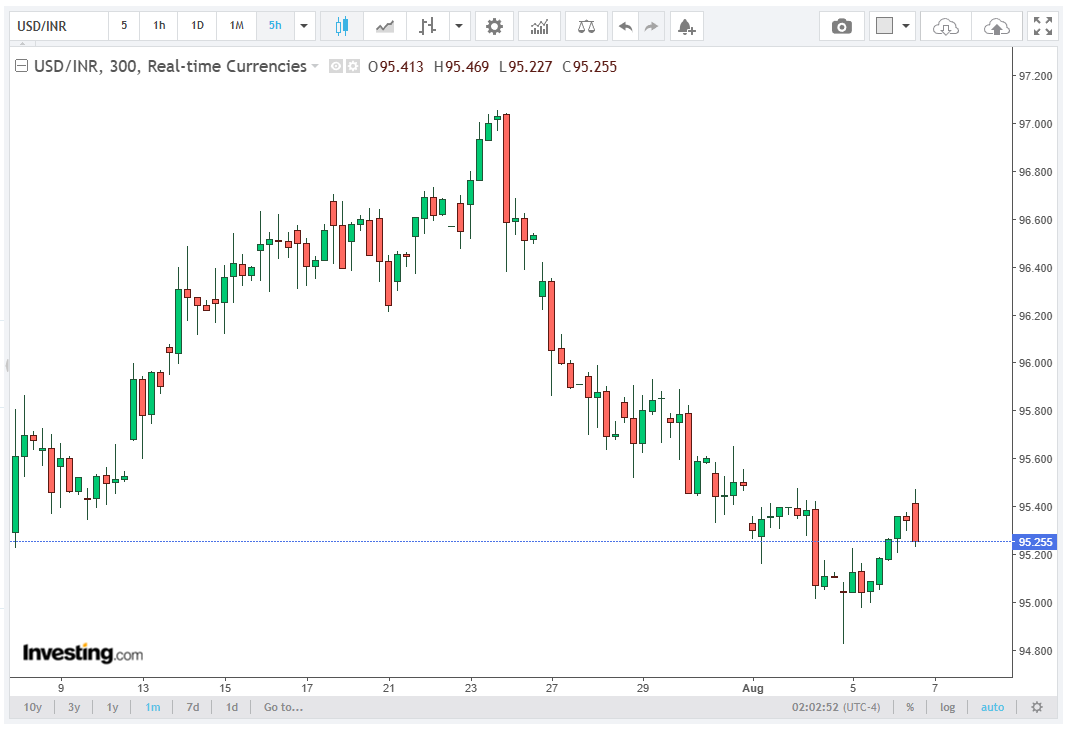Toggle auto scale

(x=992, y=707)
